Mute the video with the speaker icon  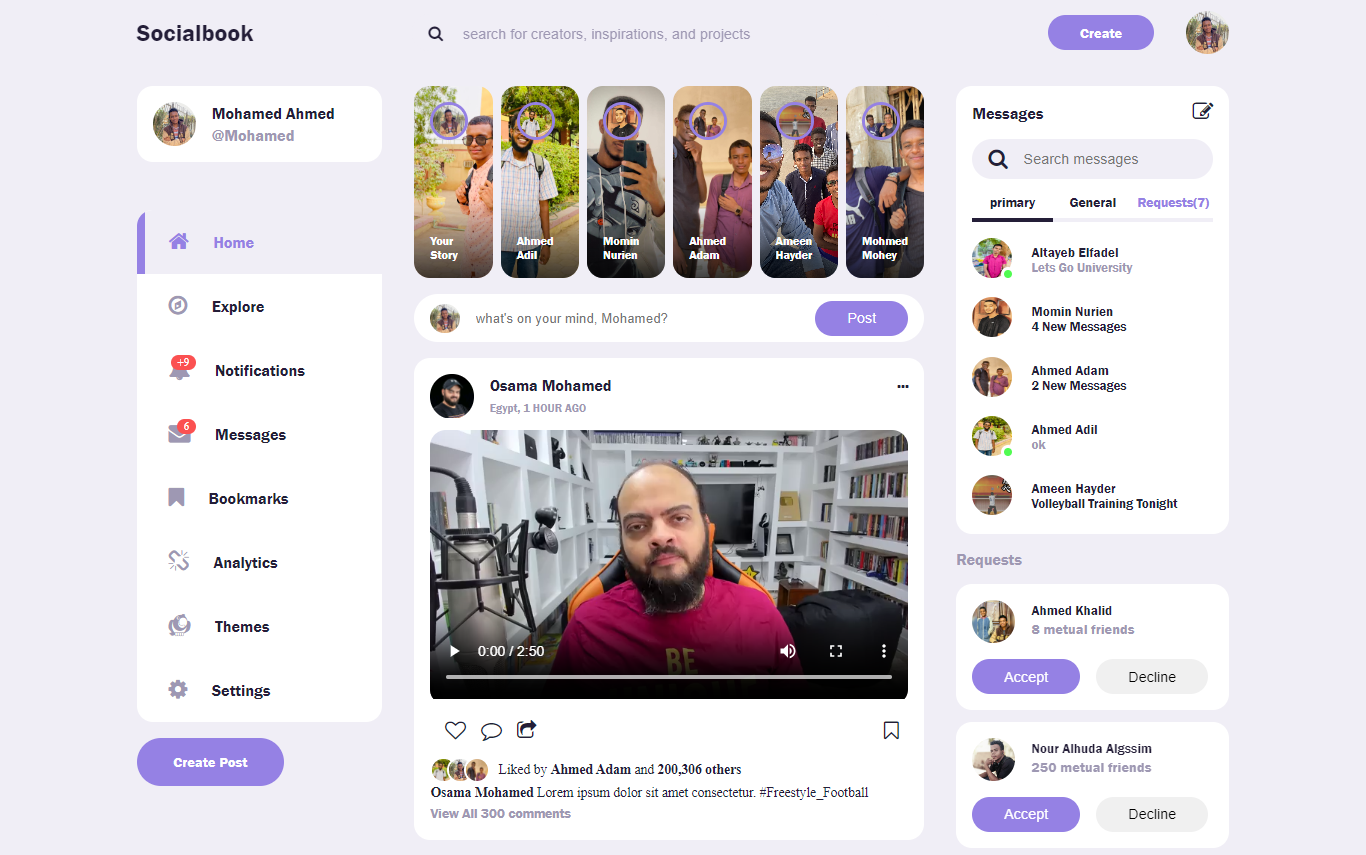point(788,651)
